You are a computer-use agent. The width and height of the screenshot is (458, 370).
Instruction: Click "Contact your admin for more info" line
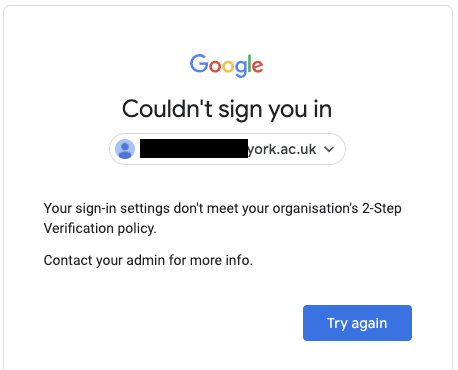148,260
